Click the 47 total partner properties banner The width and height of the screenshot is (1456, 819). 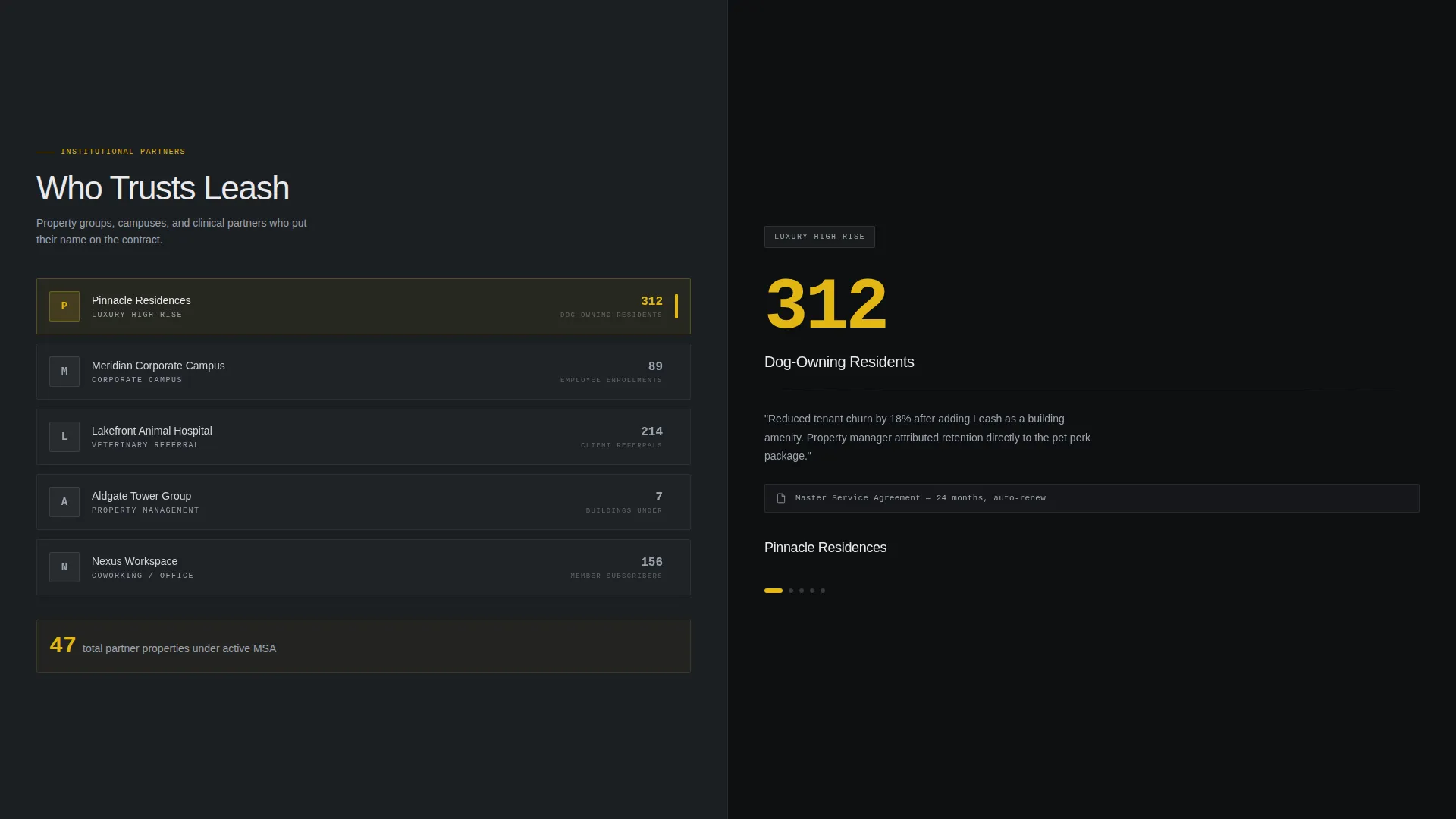[363, 646]
